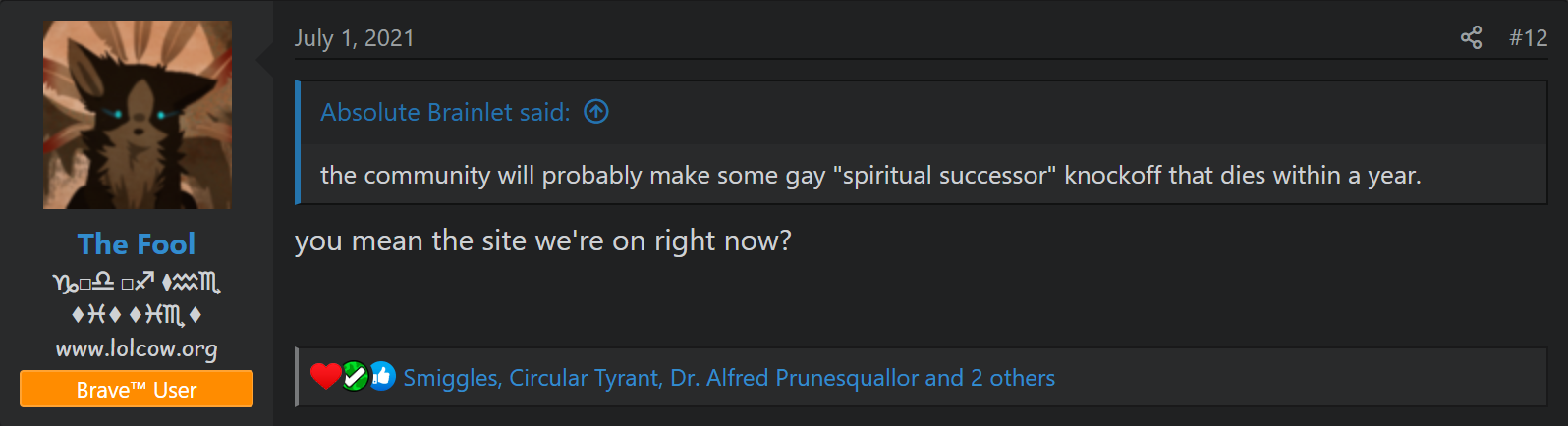1568x426 pixels.
Task: Click the "Absolute Brainlet said:" quote header
Action: pos(445,113)
